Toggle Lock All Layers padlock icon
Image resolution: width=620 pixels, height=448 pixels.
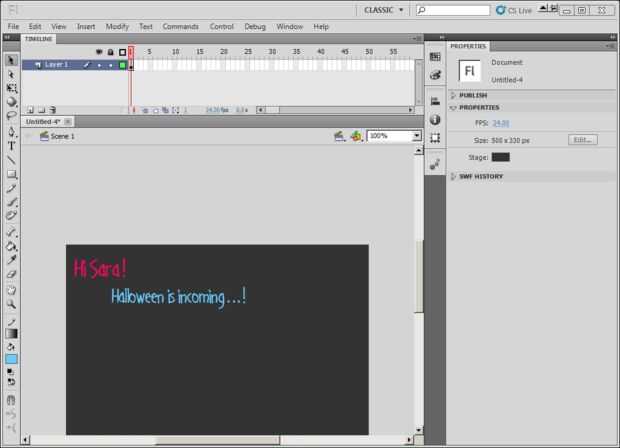pyautogui.click(x=111, y=52)
